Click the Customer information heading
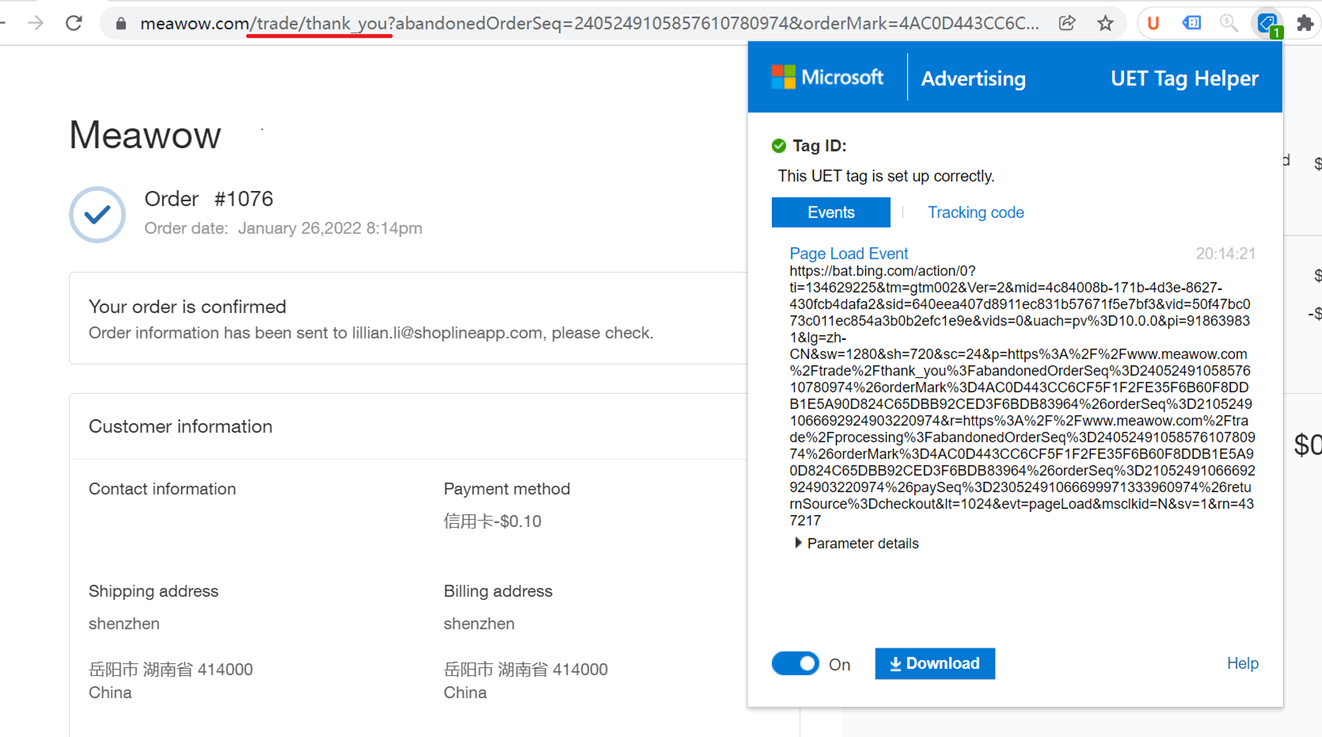Image resolution: width=1322 pixels, height=737 pixels. [x=181, y=426]
